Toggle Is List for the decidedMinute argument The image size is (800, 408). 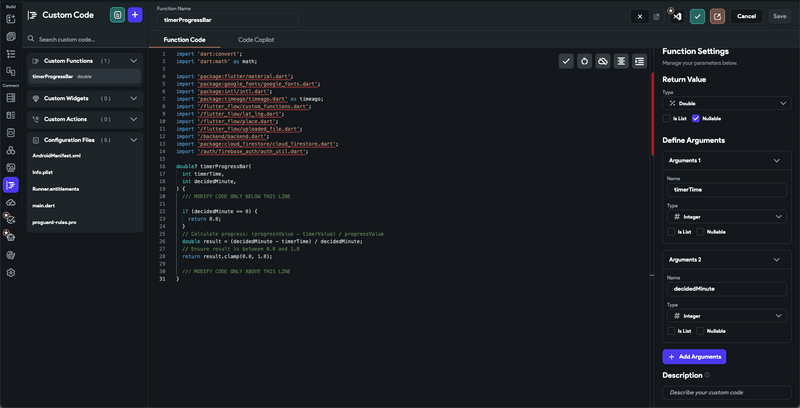(x=671, y=331)
